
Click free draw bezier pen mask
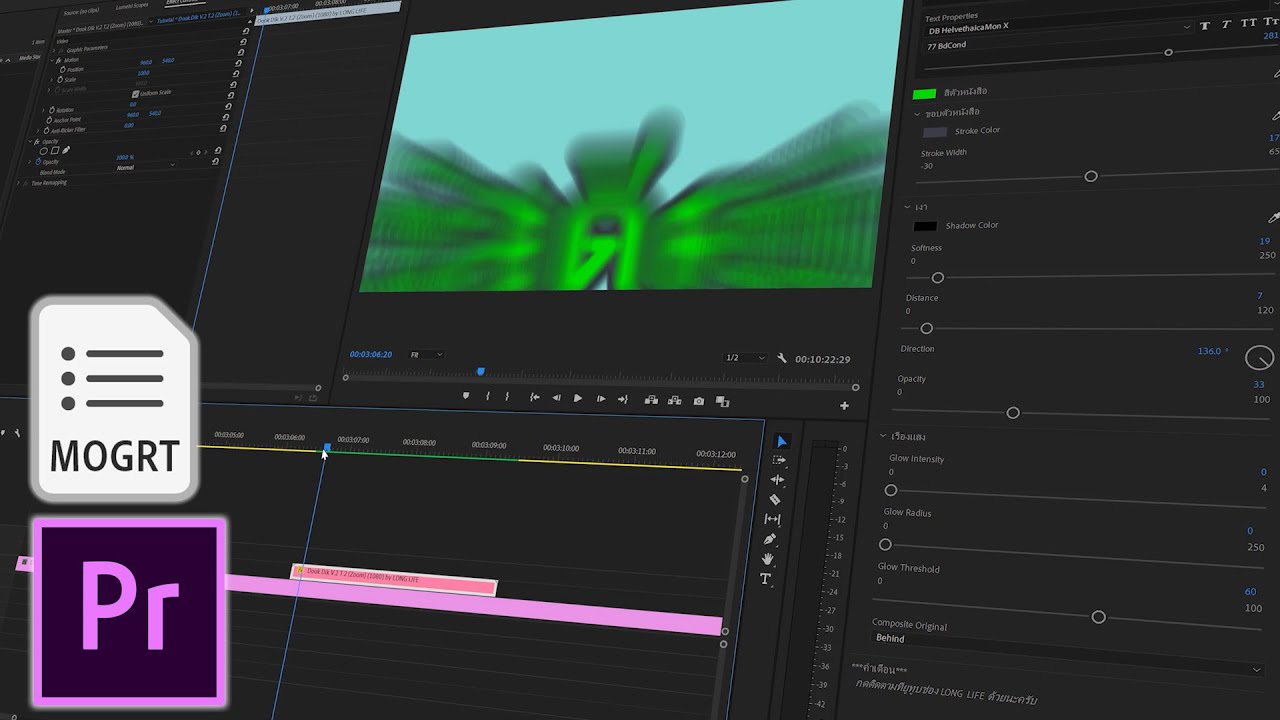click(x=66, y=151)
